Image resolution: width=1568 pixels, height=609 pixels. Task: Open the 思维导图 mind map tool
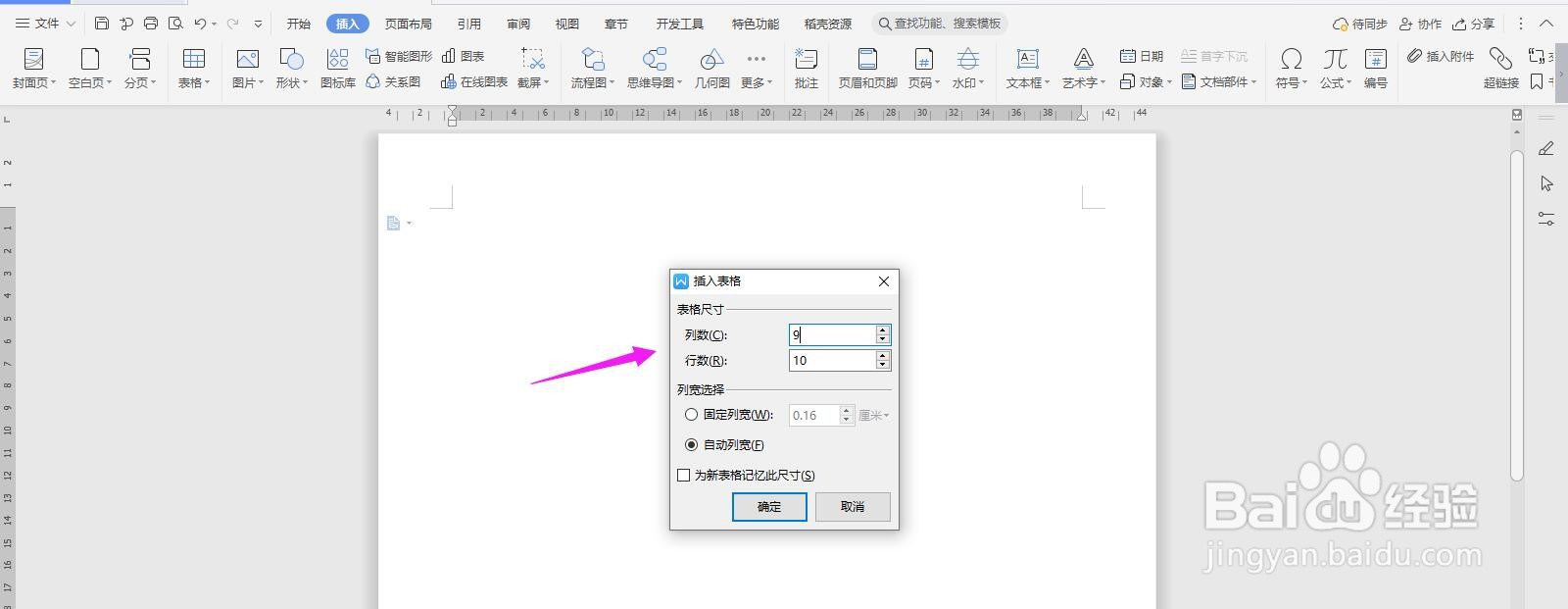pyautogui.click(x=655, y=69)
